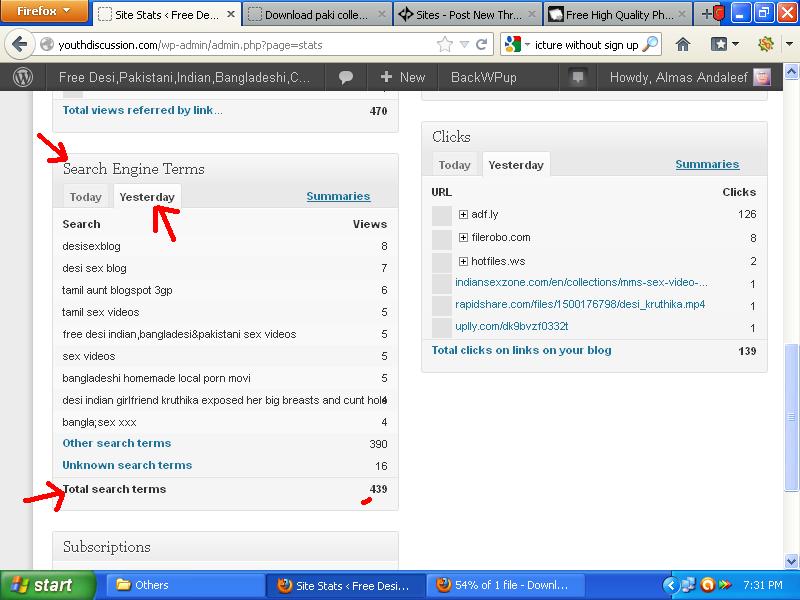
Task: Bookmark page with the star icon
Action: pos(446,45)
